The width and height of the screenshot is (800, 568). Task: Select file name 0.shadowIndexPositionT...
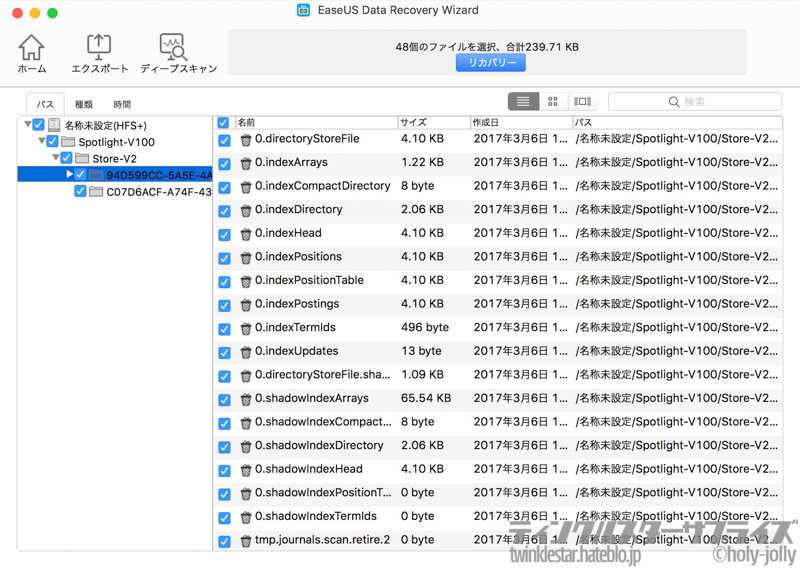pos(323,492)
